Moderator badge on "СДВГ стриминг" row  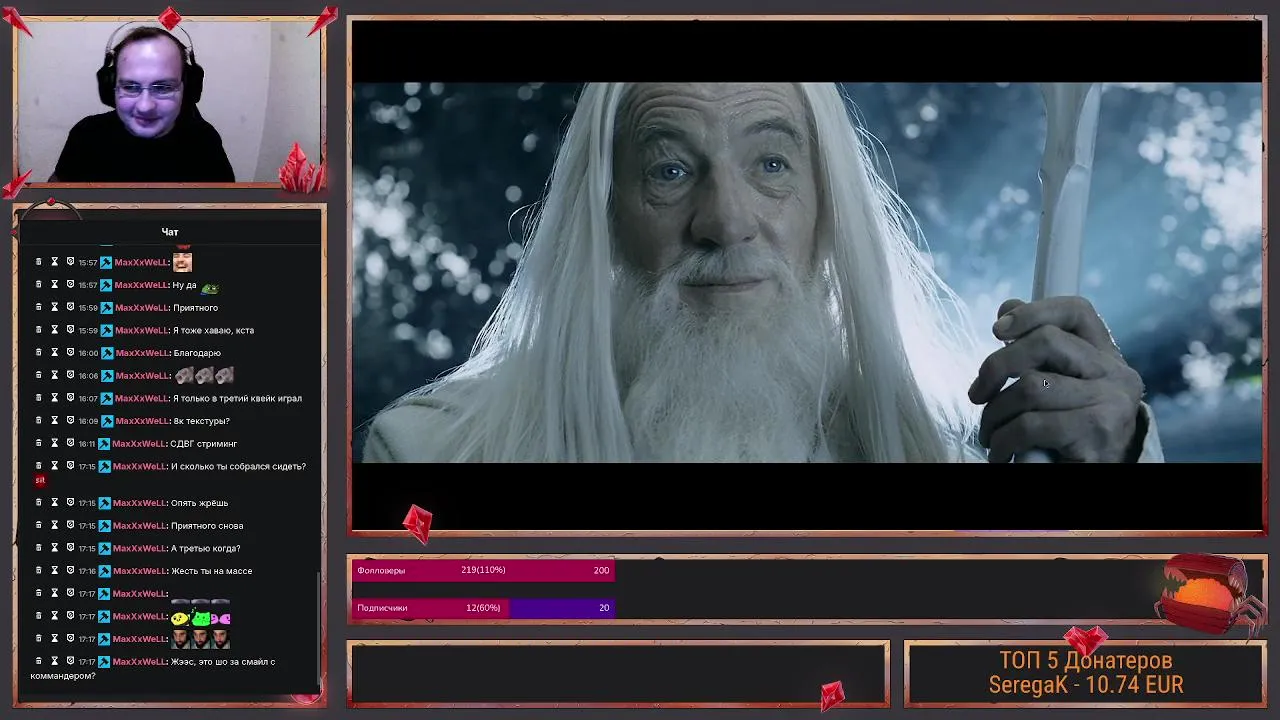(x=105, y=443)
